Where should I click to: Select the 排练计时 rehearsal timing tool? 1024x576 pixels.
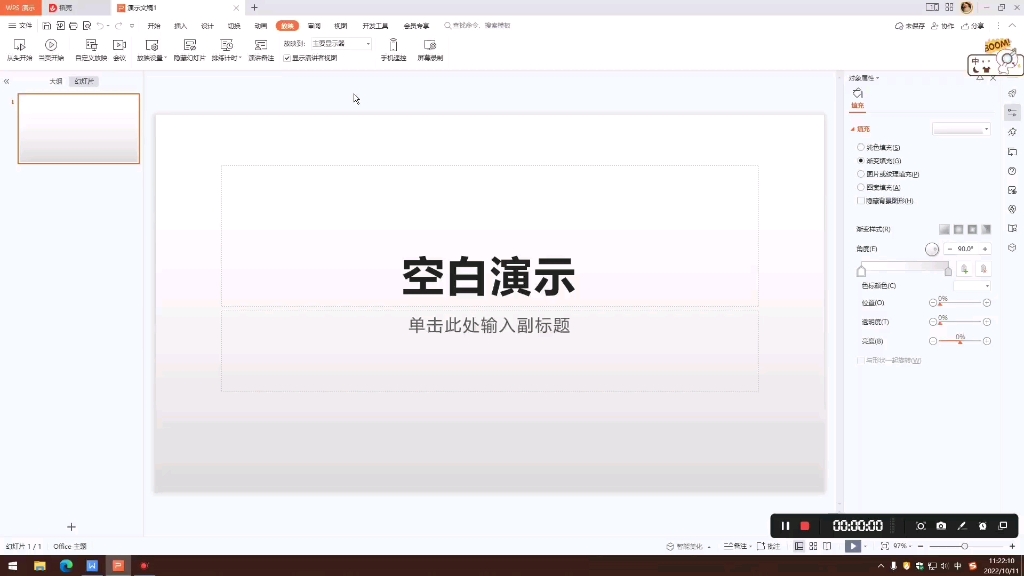pyautogui.click(x=227, y=44)
